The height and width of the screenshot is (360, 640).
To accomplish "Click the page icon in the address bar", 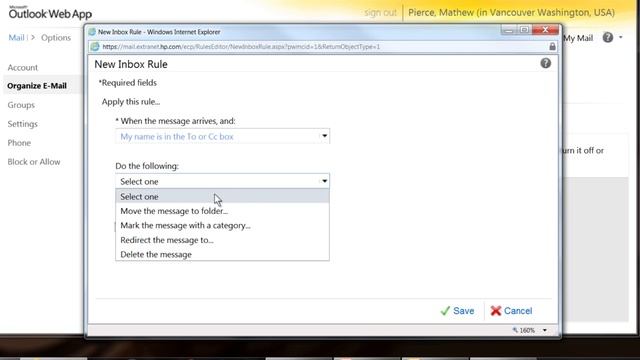I will (x=95, y=47).
